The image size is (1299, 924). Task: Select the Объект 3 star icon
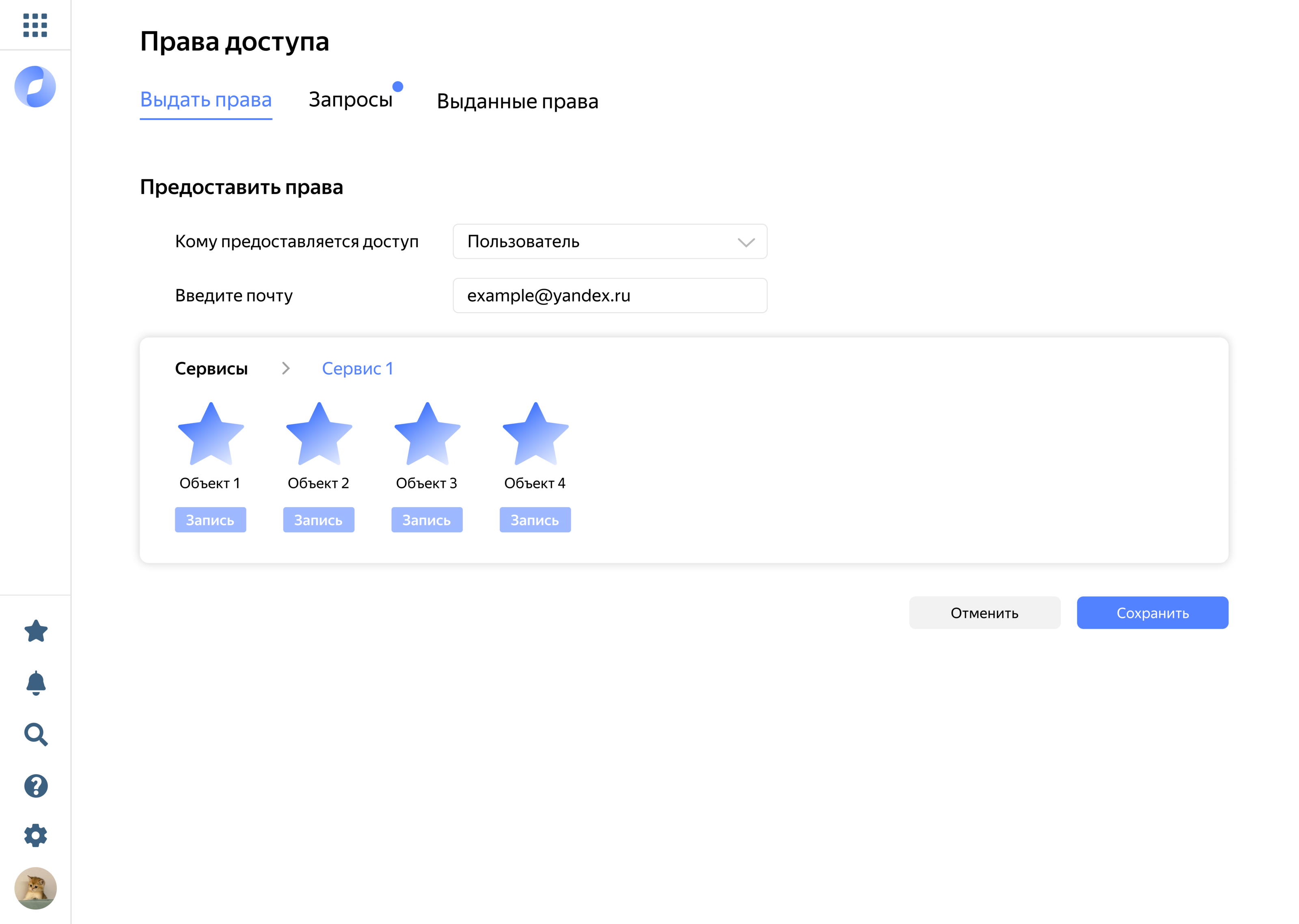(x=427, y=435)
